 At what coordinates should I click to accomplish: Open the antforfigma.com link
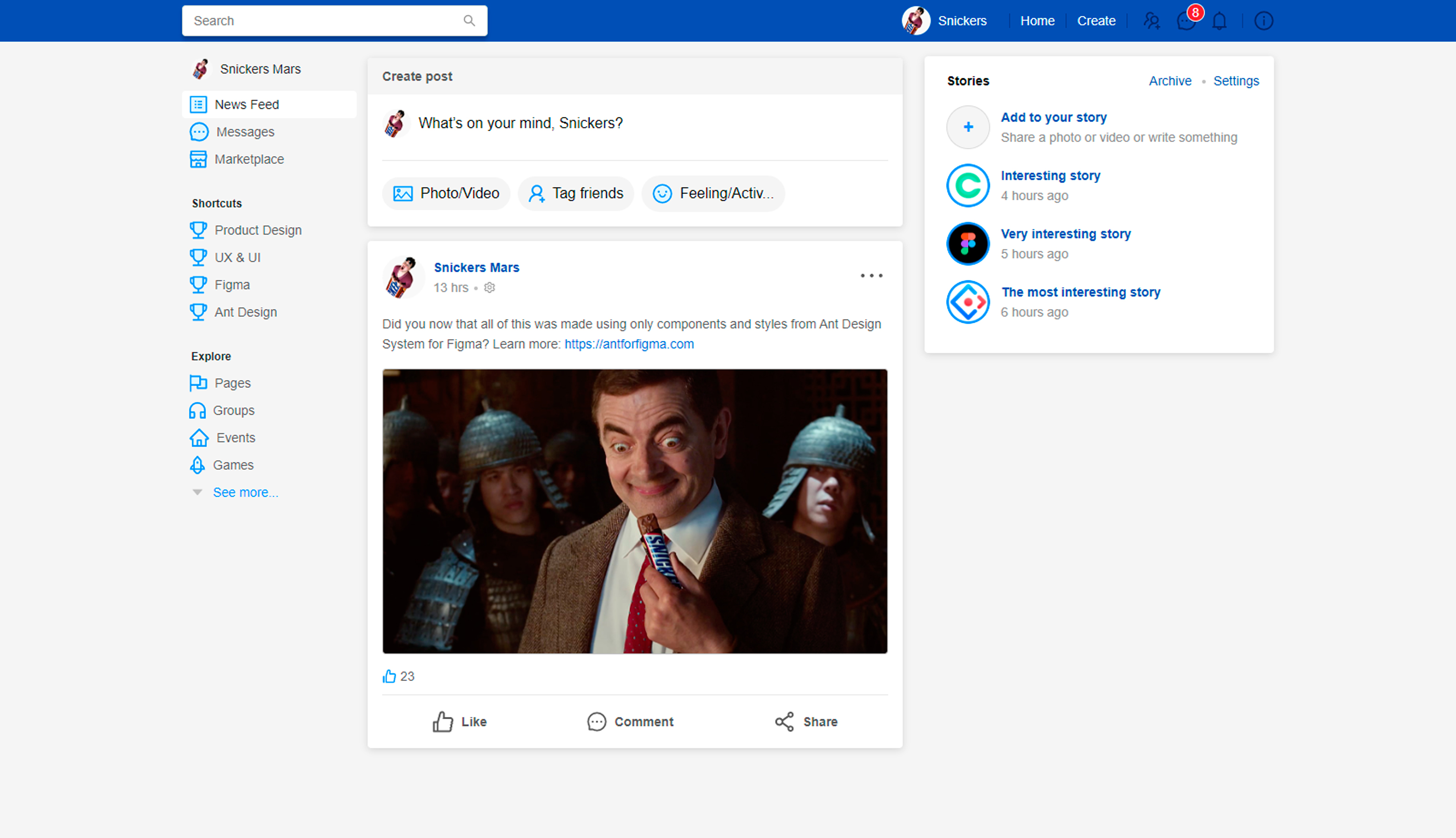(629, 344)
